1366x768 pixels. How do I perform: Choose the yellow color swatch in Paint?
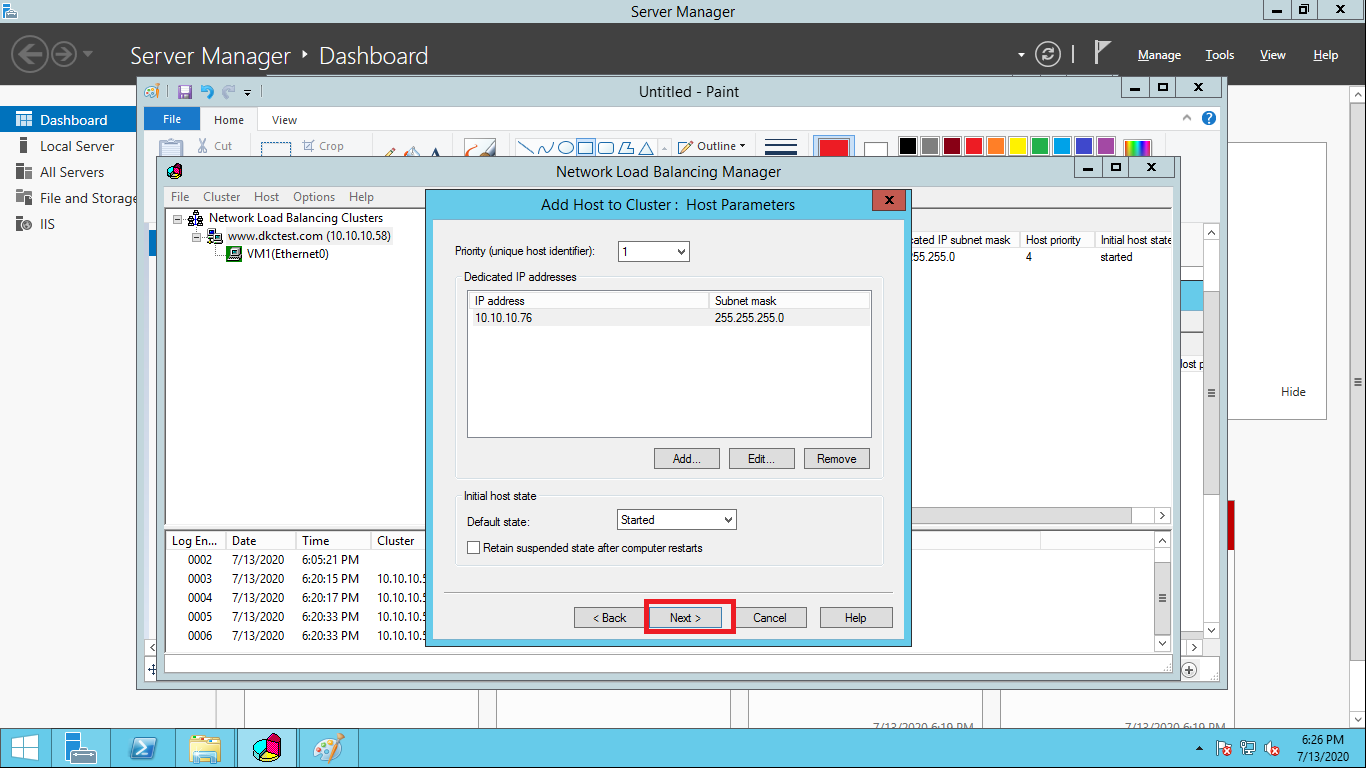1018,146
